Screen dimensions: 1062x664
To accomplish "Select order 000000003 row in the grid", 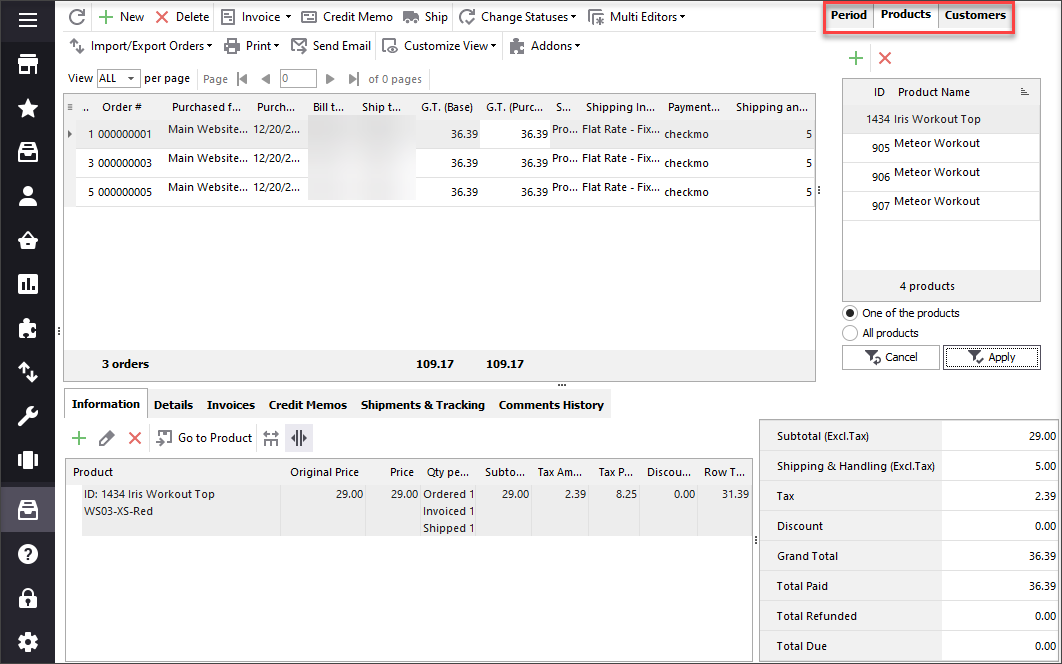I will click(124, 163).
